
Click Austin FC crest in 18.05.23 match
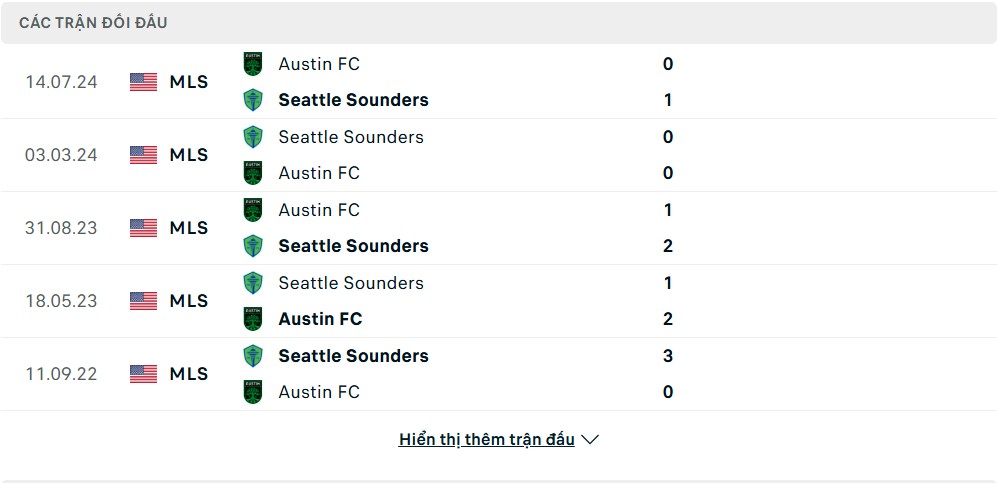tap(253, 319)
